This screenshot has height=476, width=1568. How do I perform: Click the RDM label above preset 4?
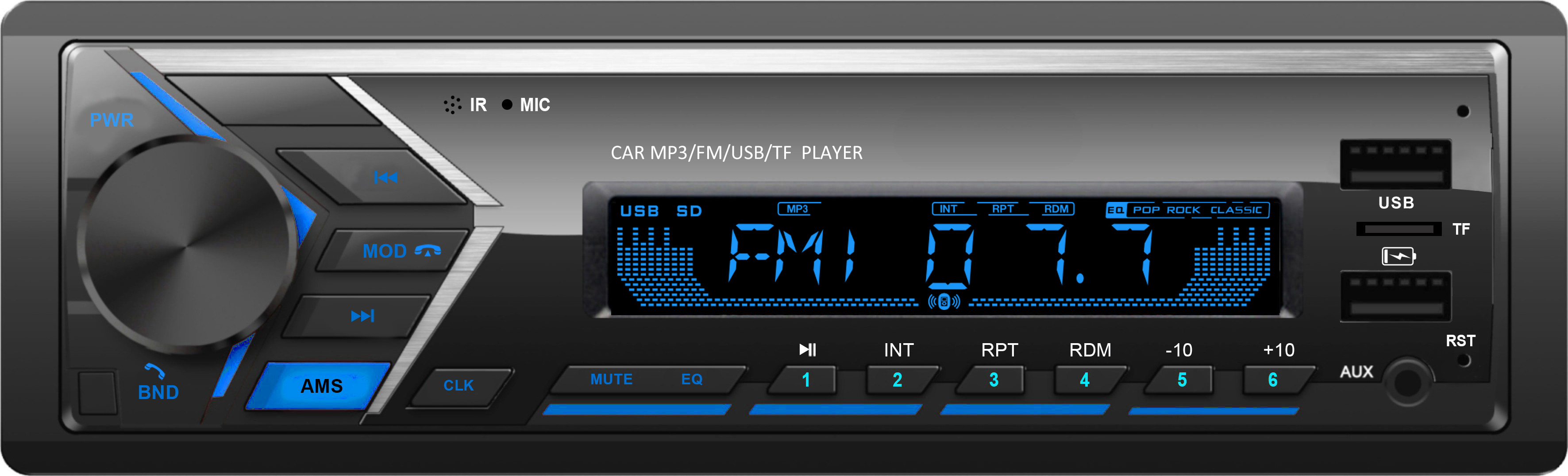pyautogui.click(x=1090, y=350)
